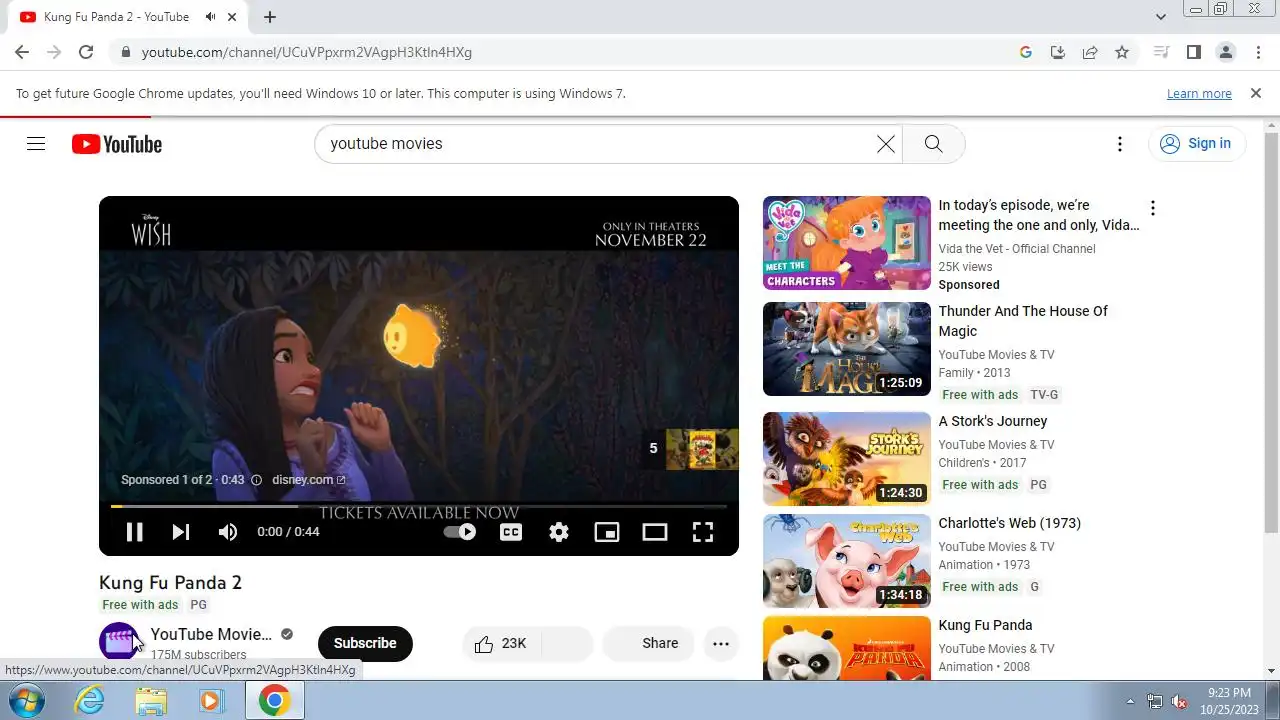
Task: Open ad info icon next to Sponsored
Action: tap(256, 480)
